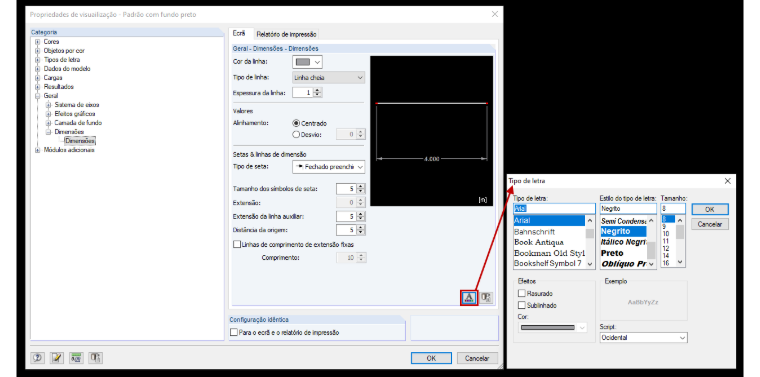
Task: Confirm with OK in Propriedades de visualização
Action: coord(431,358)
